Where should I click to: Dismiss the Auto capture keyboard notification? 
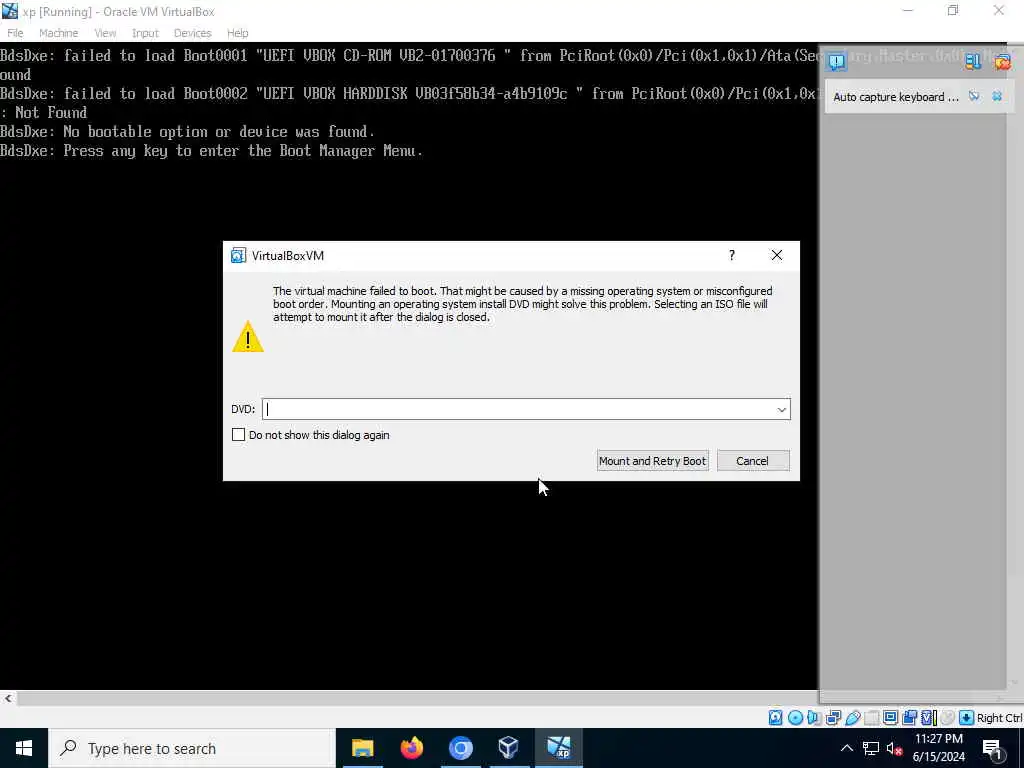997,97
